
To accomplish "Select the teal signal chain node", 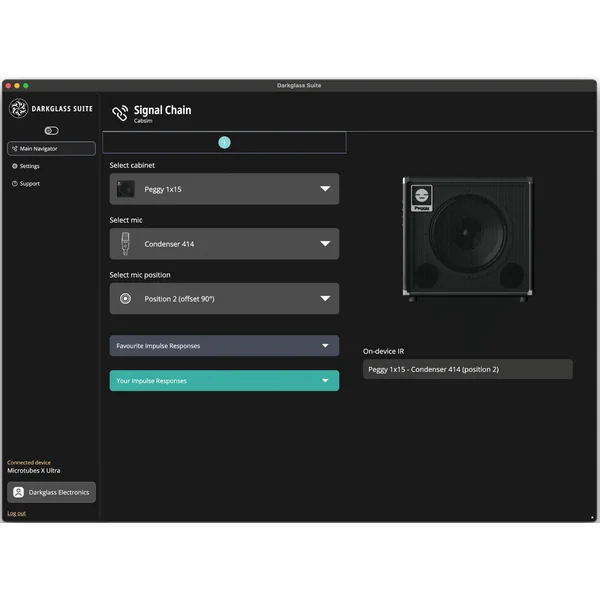I will 224,143.
